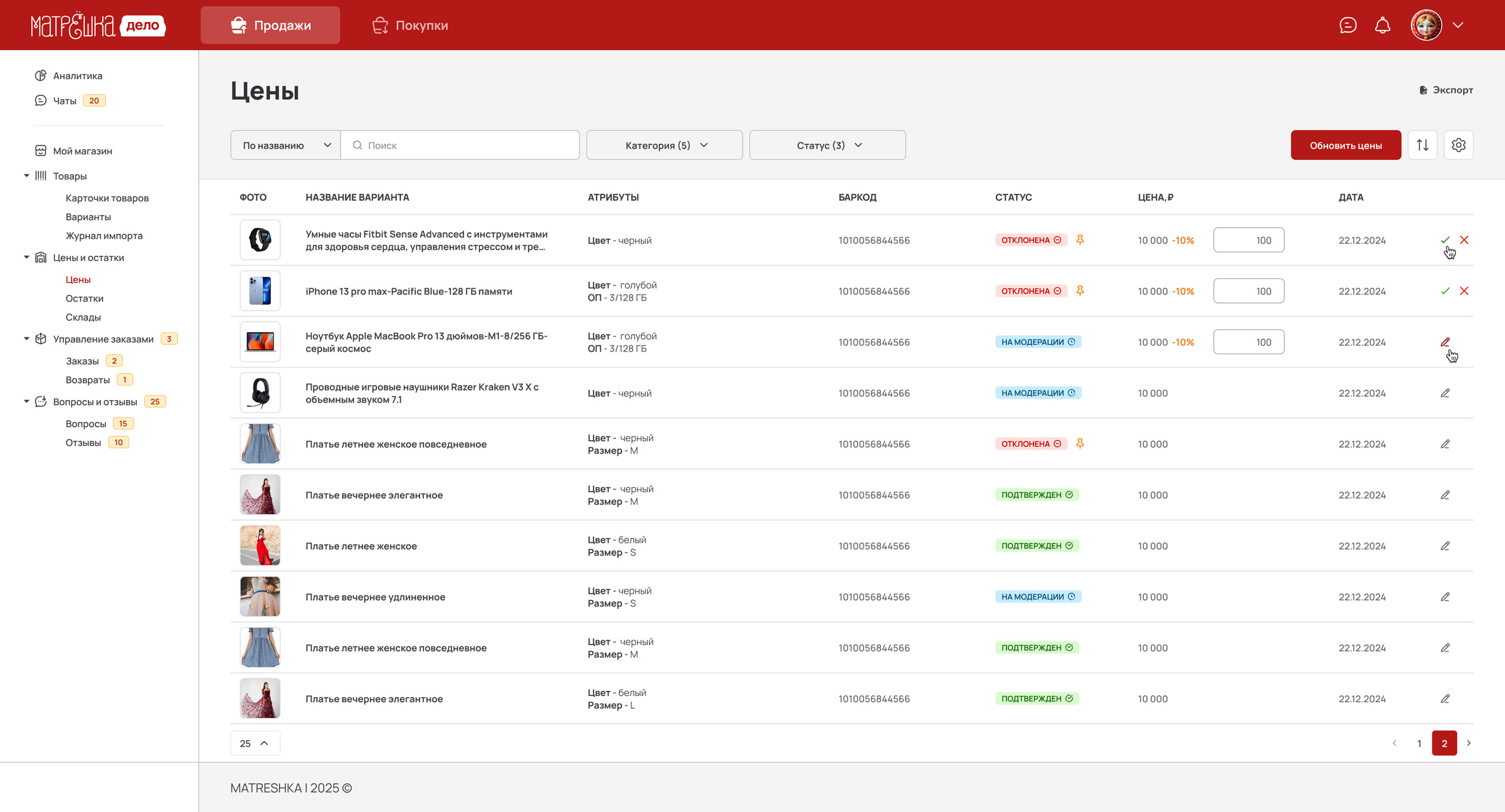The image size is (1505, 812).
Task: Open Остатки in sidebar
Action: click(x=85, y=298)
